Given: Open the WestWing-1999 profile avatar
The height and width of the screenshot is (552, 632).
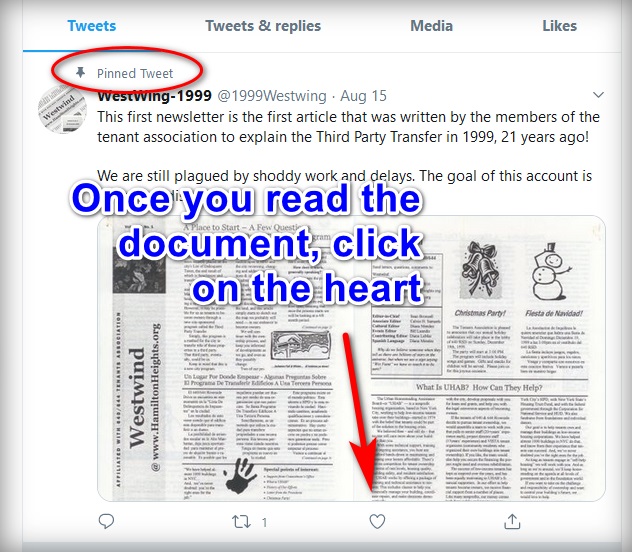Looking at the screenshot, I should coord(62,109).
